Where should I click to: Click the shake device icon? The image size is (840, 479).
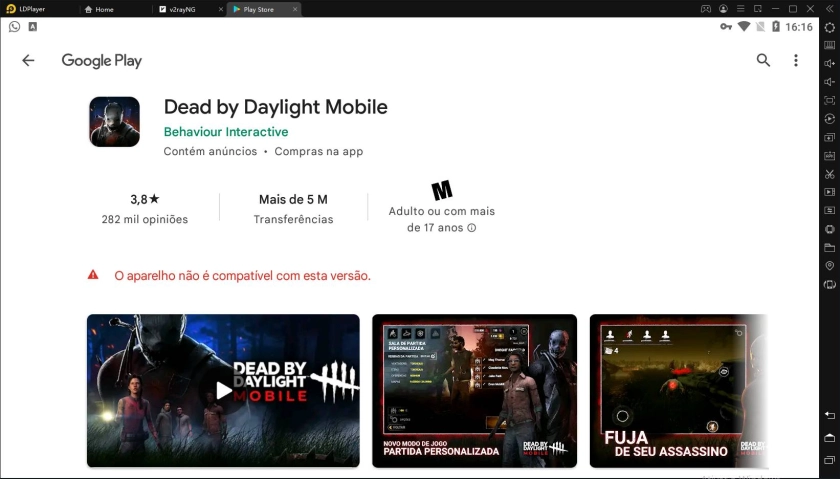pyautogui.click(x=829, y=229)
